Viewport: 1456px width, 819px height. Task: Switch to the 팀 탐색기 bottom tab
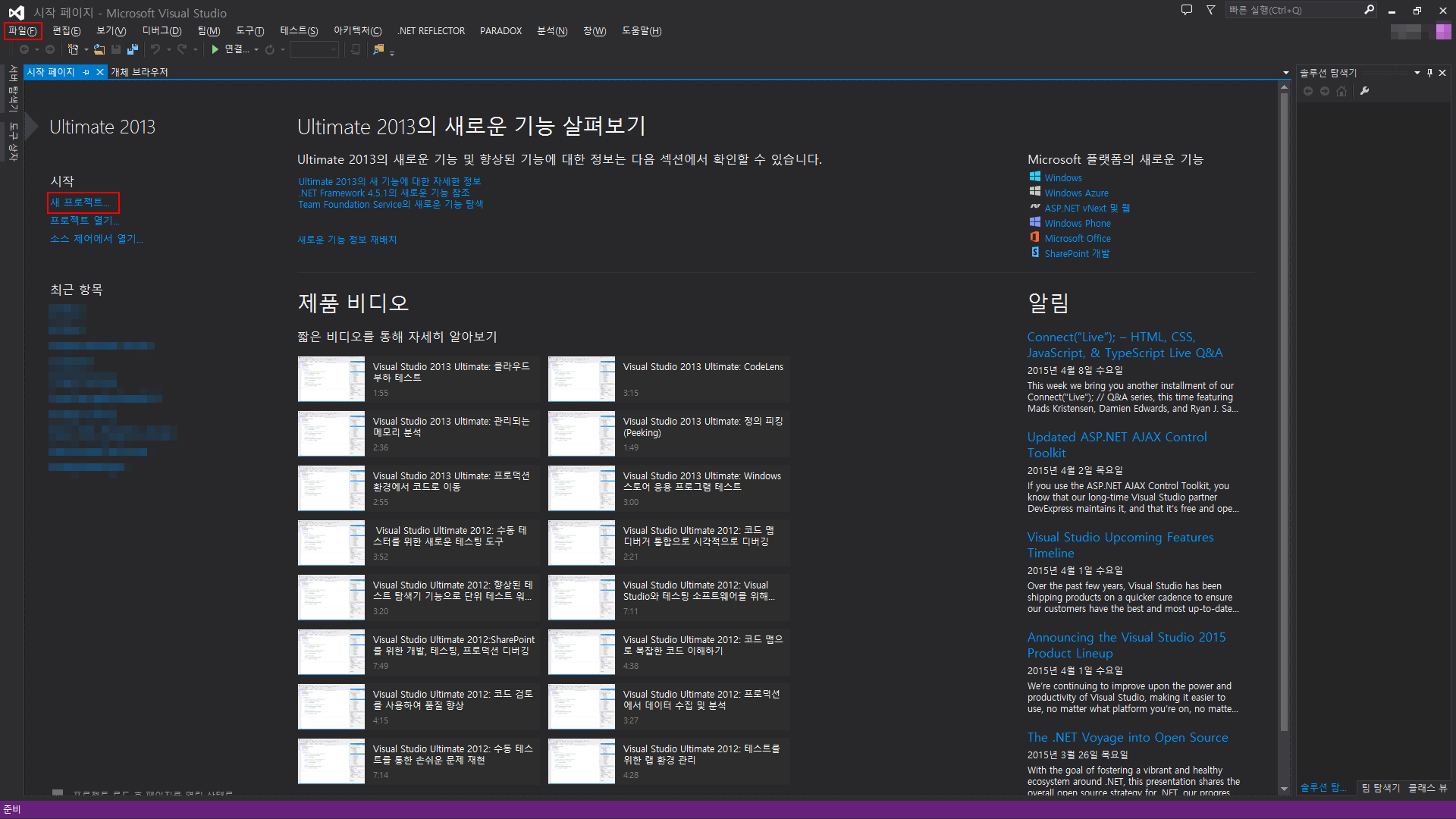coord(1380,788)
